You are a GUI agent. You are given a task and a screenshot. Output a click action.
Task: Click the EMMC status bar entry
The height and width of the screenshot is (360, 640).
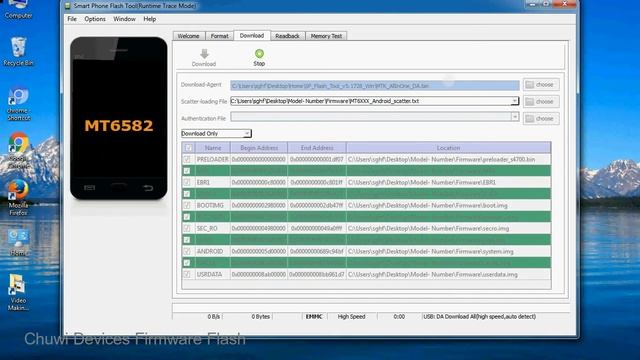(x=314, y=317)
